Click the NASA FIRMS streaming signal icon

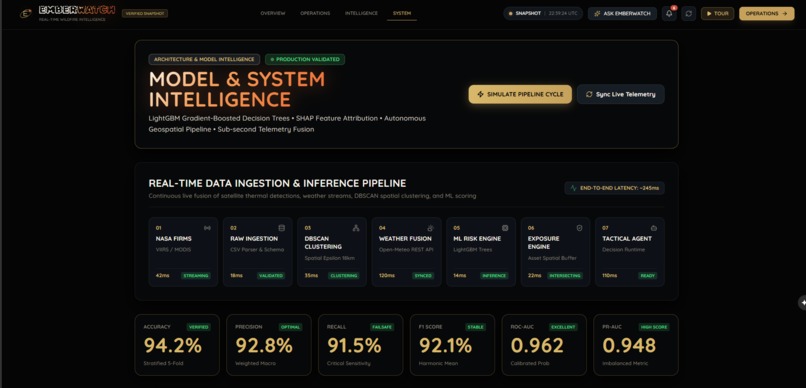pyautogui.click(x=207, y=228)
